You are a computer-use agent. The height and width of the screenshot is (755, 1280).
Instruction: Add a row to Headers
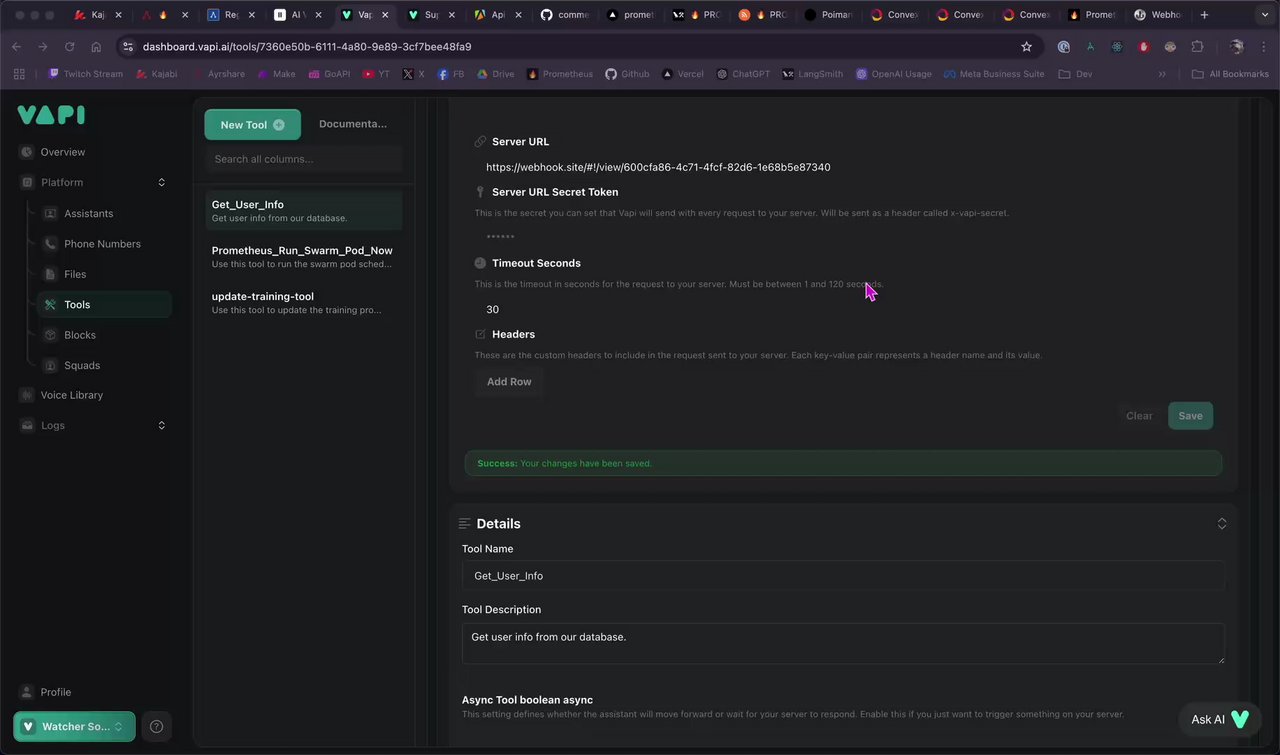[x=509, y=382]
